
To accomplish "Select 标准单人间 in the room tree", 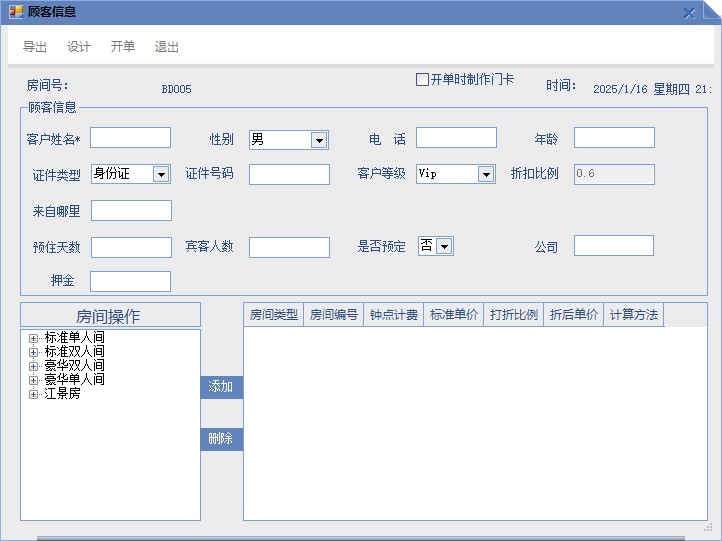I will [x=75, y=337].
